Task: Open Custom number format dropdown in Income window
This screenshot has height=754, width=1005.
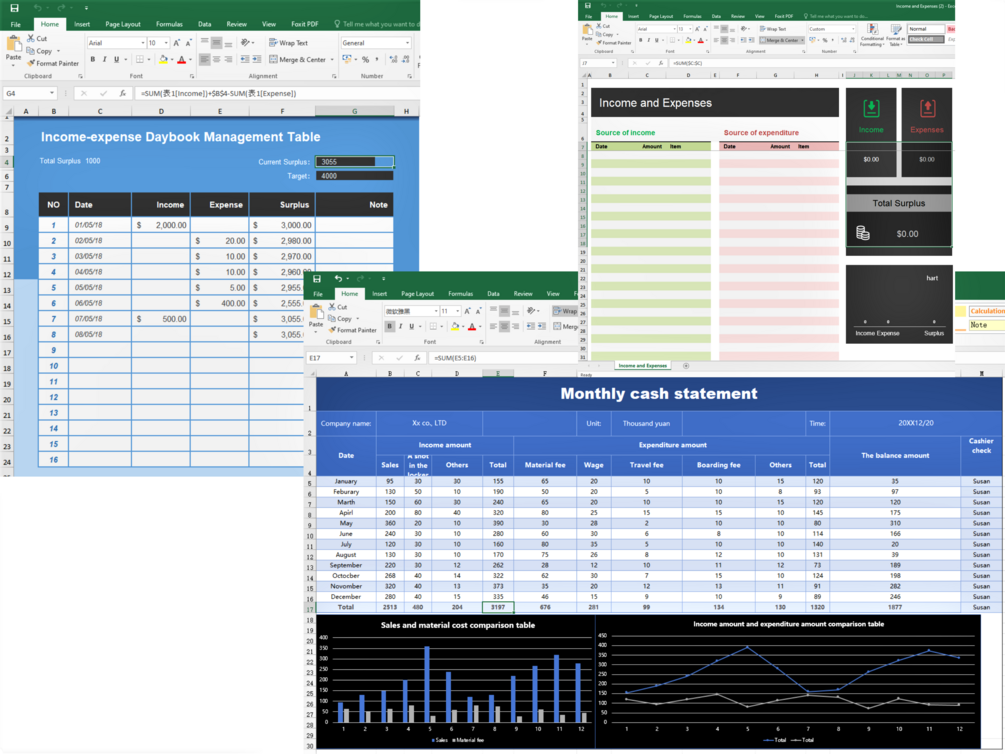Action: [853, 29]
